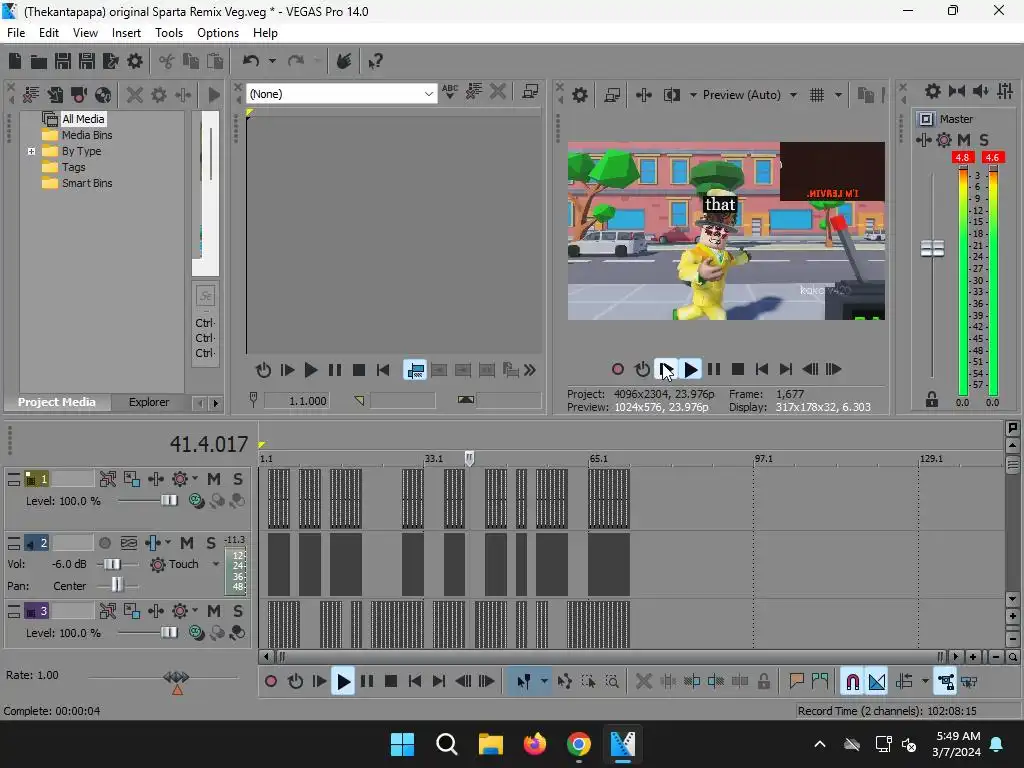Screen dimensions: 1024x768
Task: Open Firefox from taskbar
Action: click(534, 744)
